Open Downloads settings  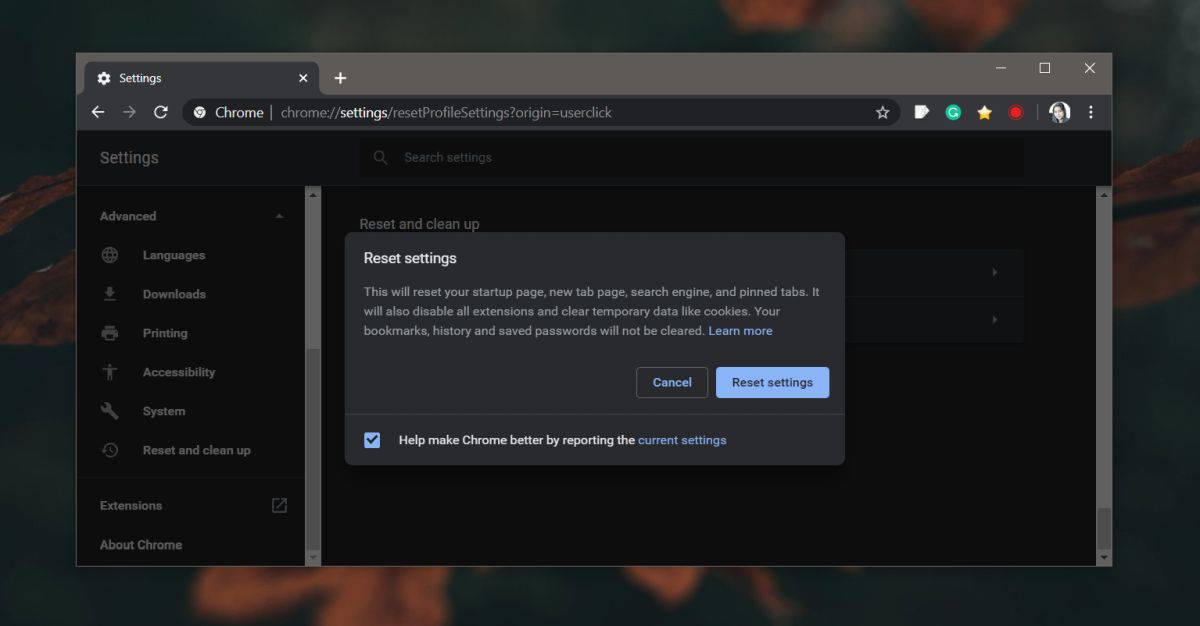pos(174,294)
